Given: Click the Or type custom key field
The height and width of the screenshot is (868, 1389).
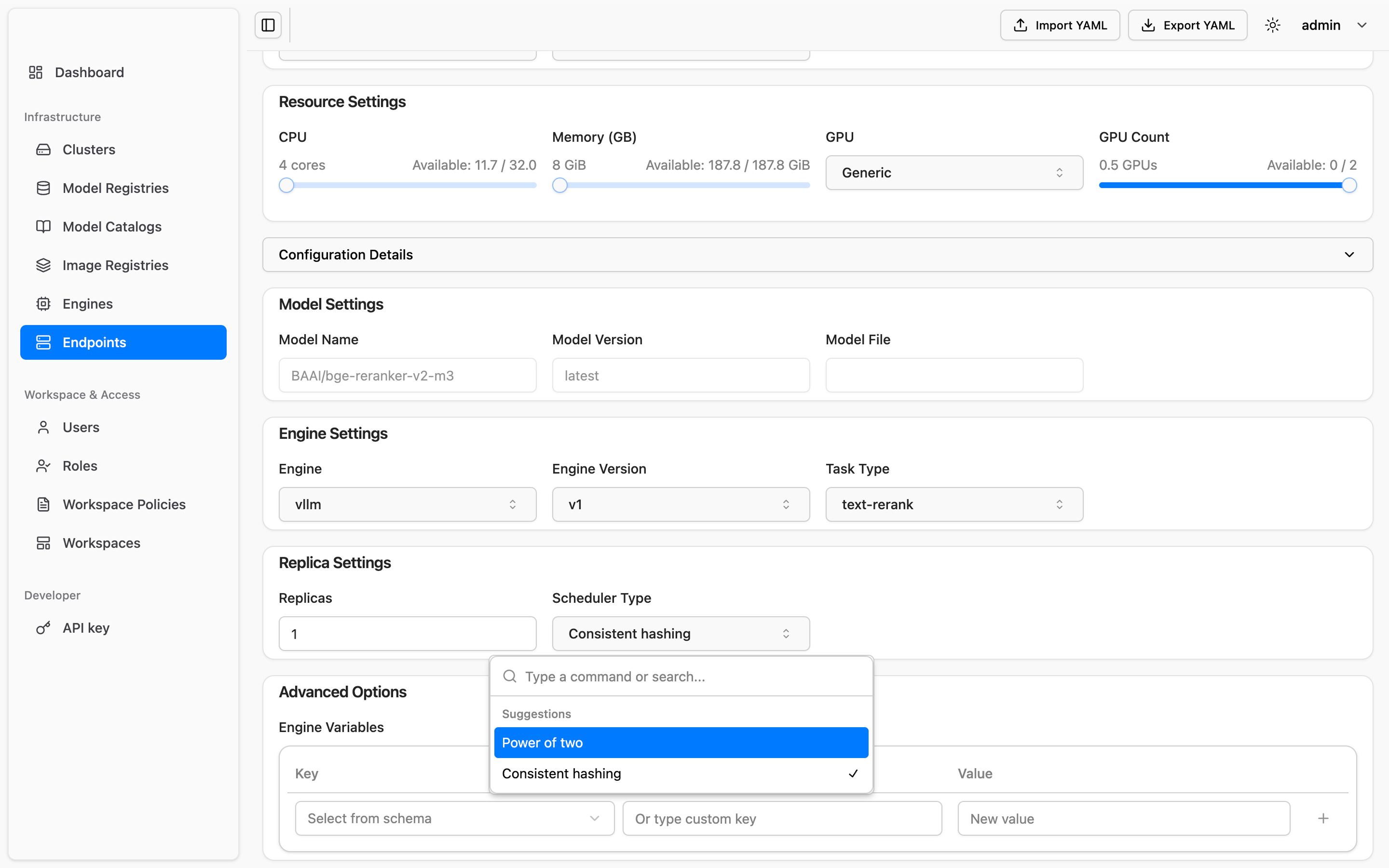Looking at the screenshot, I should (x=782, y=819).
